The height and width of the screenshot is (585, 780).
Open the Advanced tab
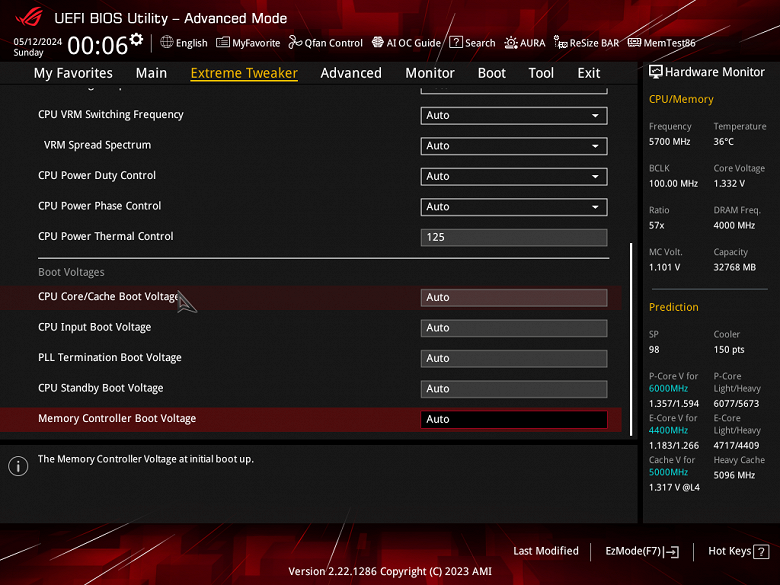coord(351,73)
